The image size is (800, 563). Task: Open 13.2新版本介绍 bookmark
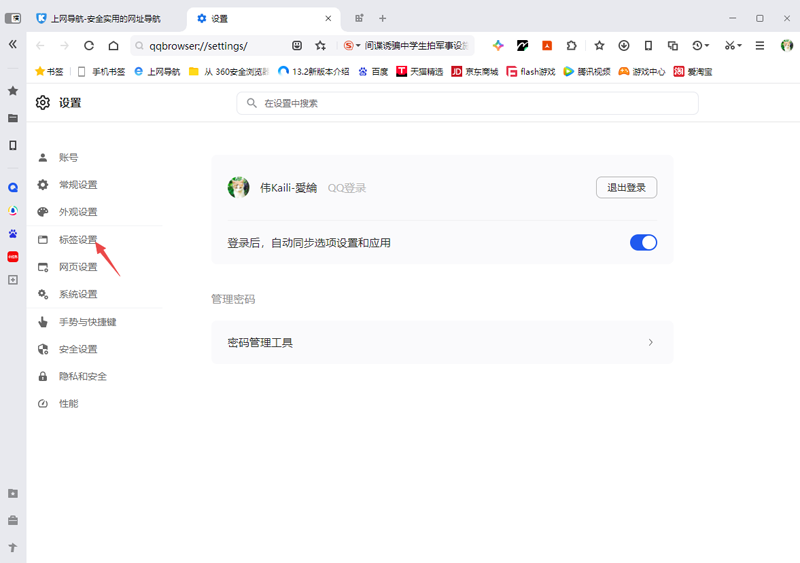pos(314,71)
